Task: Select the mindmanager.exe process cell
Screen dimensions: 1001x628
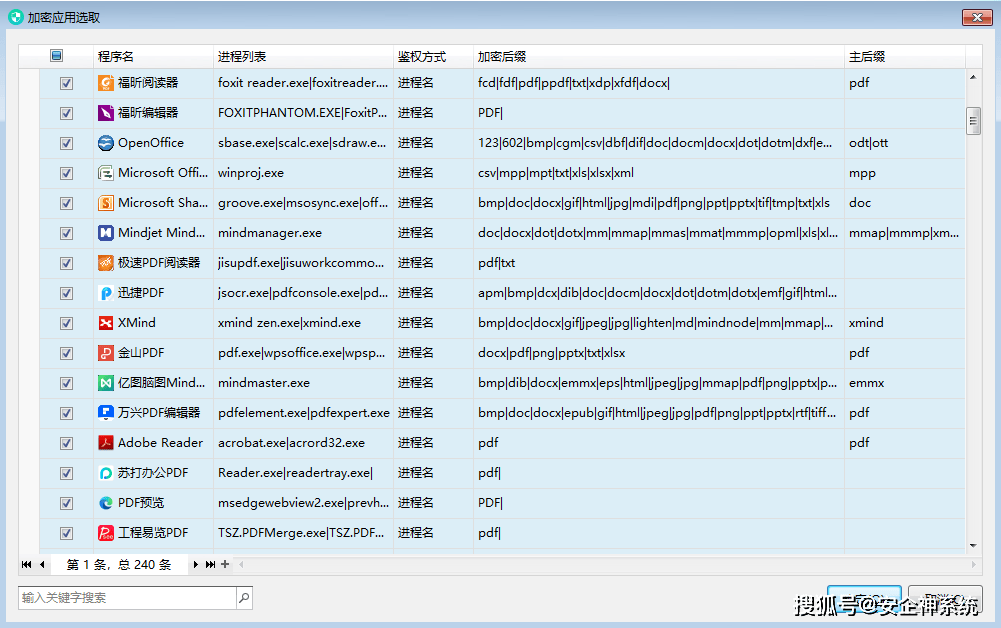Action: (303, 233)
